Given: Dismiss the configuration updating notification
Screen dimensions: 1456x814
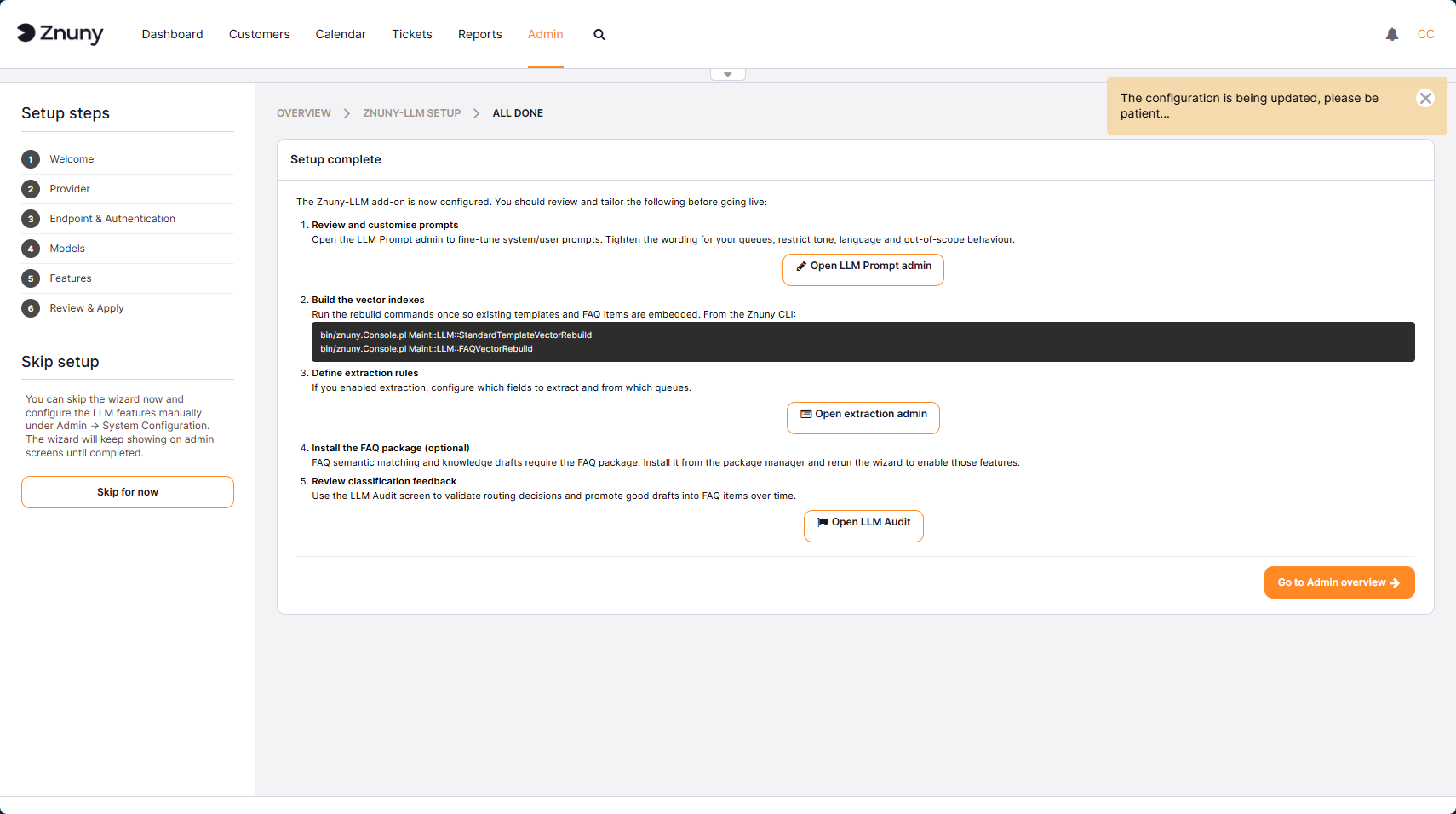Looking at the screenshot, I should pyautogui.click(x=1425, y=98).
